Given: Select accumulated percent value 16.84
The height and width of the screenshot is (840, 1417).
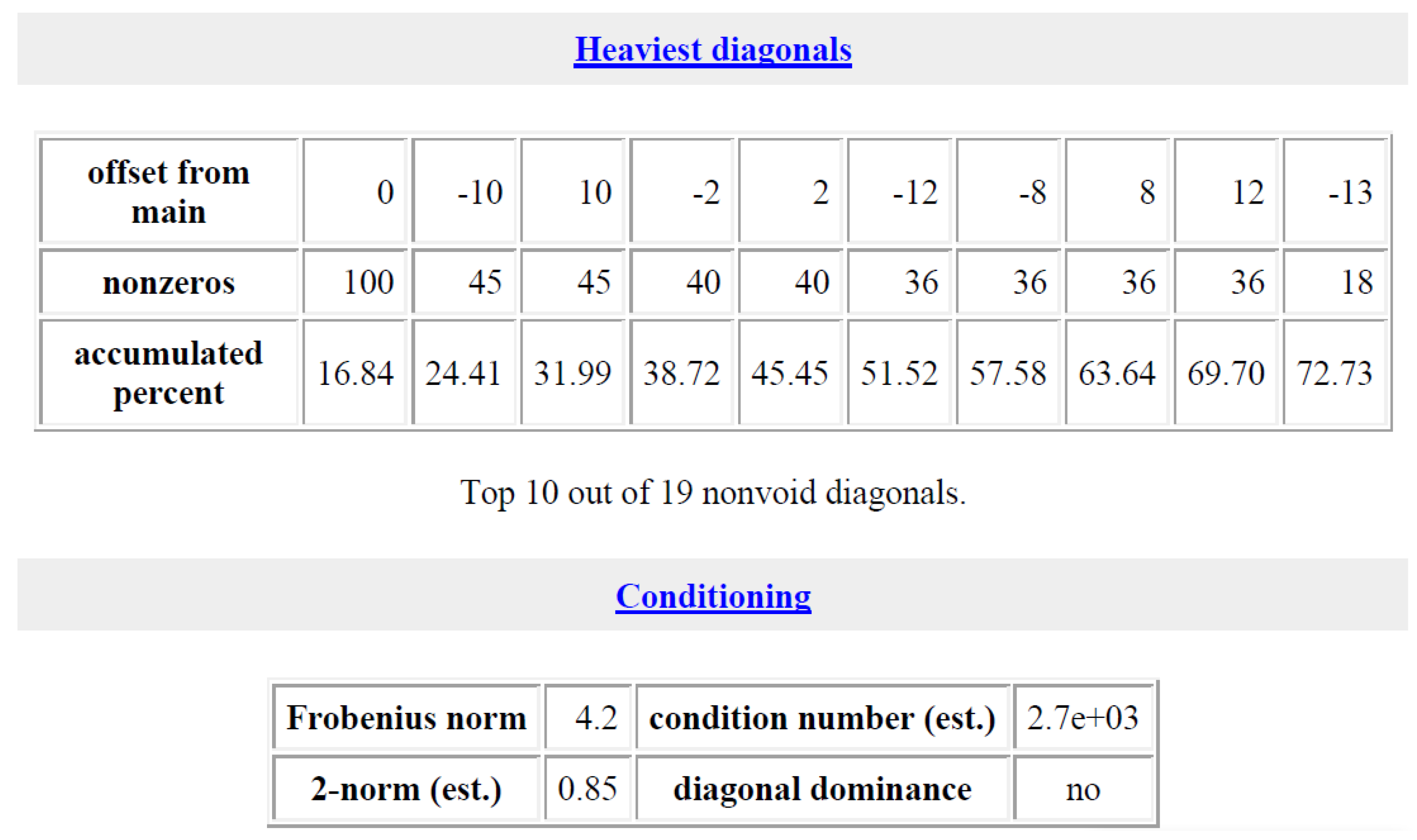Looking at the screenshot, I should (355, 373).
